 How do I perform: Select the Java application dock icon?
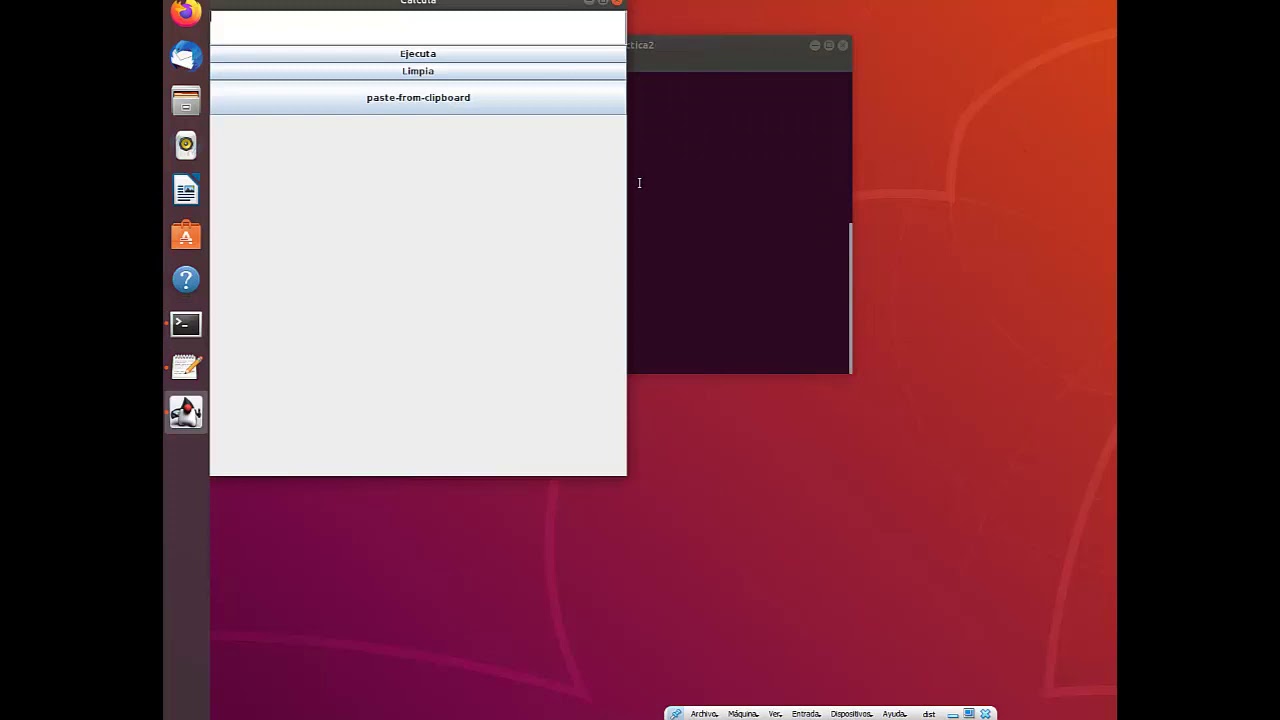point(186,412)
